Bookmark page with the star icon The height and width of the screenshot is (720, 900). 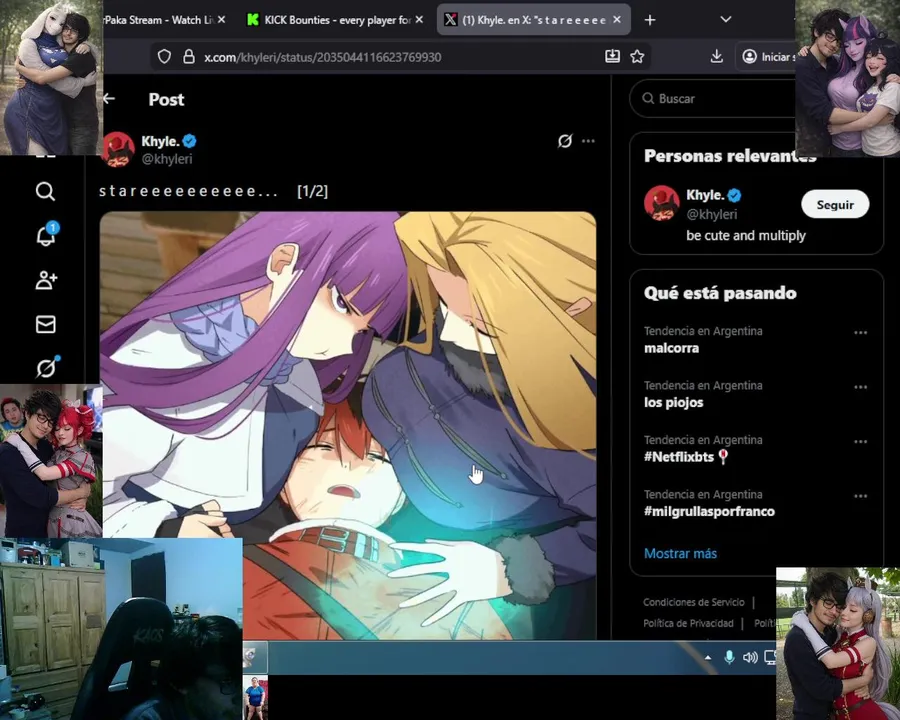pos(637,56)
